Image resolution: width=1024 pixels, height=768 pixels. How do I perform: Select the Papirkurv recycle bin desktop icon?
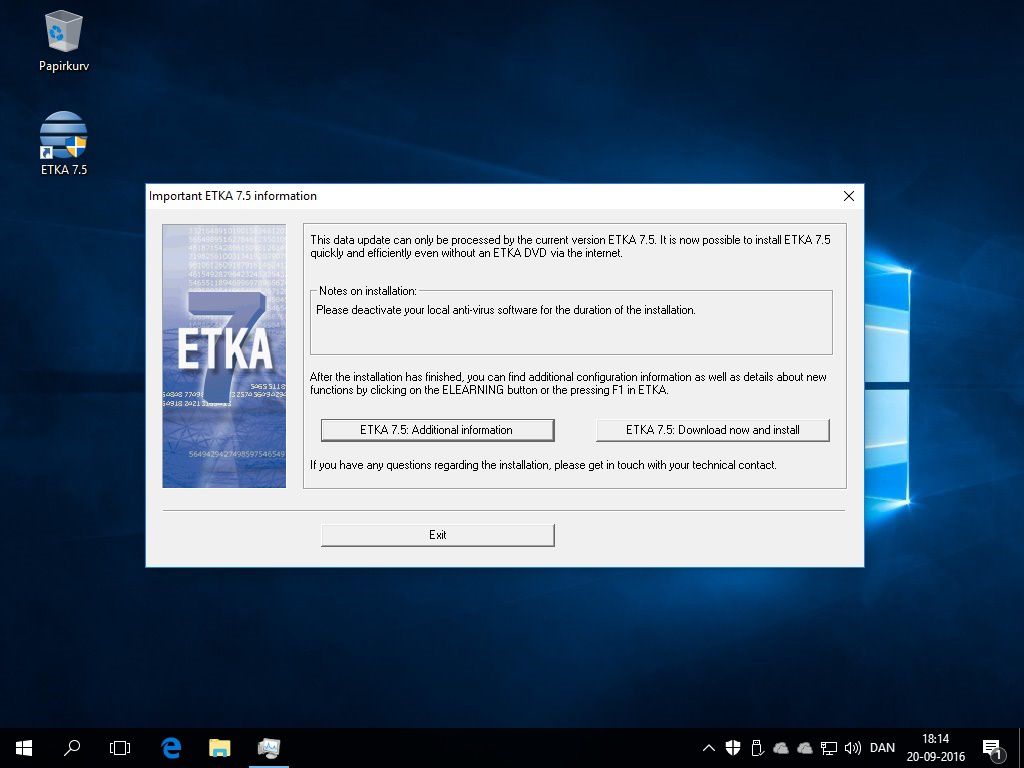tap(63, 40)
